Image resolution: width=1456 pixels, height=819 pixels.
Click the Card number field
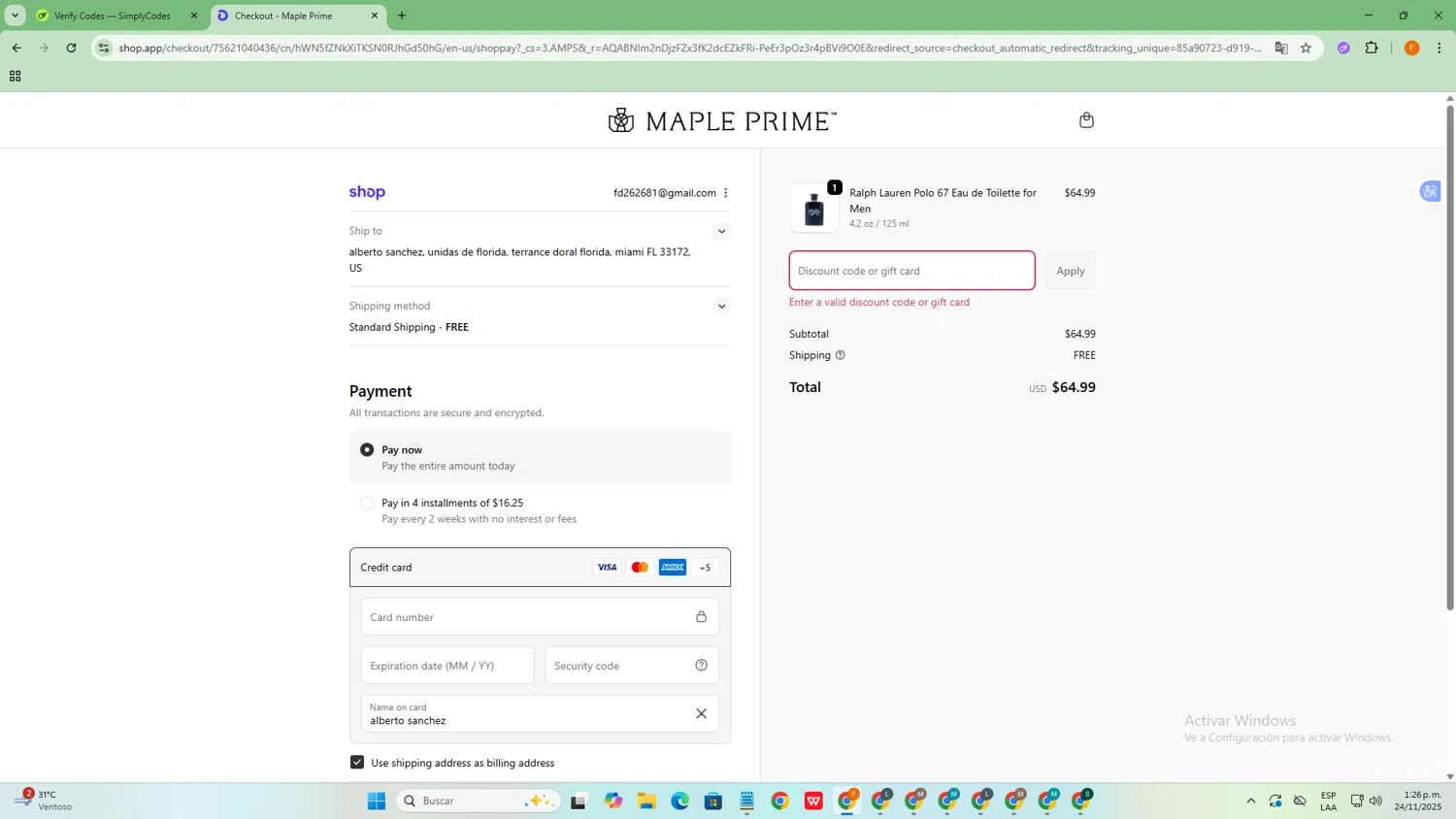point(540,617)
